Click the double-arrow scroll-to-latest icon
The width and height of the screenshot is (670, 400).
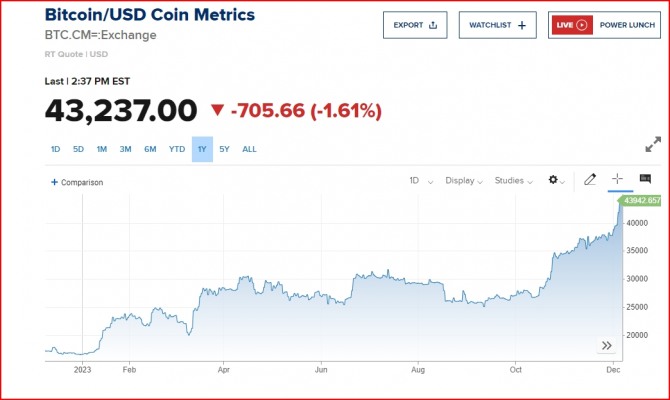point(606,346)
